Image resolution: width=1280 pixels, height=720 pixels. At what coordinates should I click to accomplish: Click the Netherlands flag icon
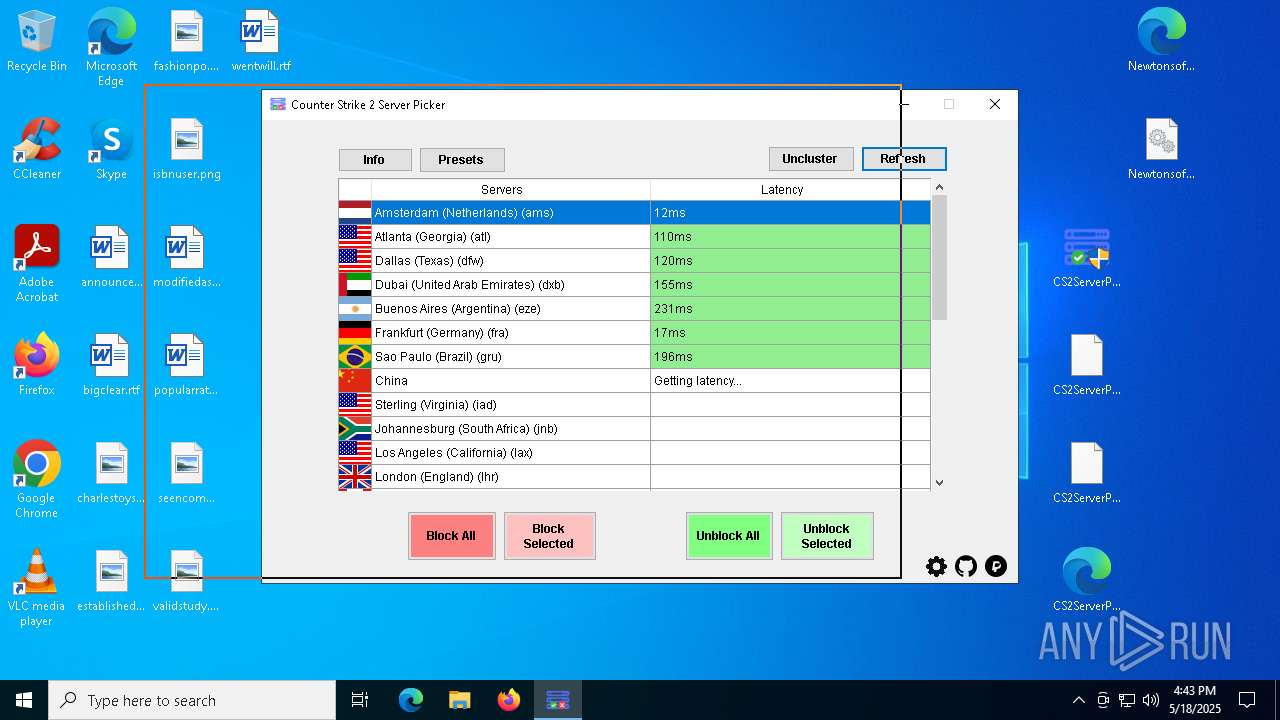coord(355,213)
